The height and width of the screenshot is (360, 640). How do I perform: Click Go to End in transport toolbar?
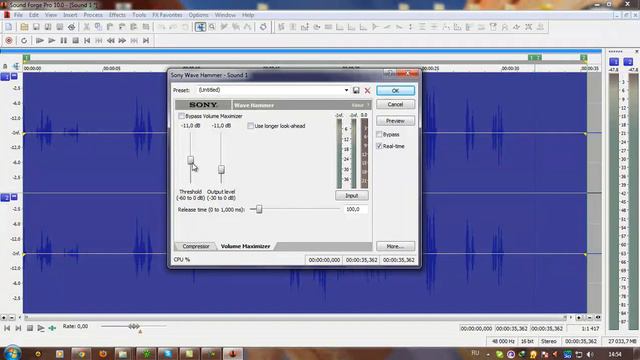tap(146, 40)
